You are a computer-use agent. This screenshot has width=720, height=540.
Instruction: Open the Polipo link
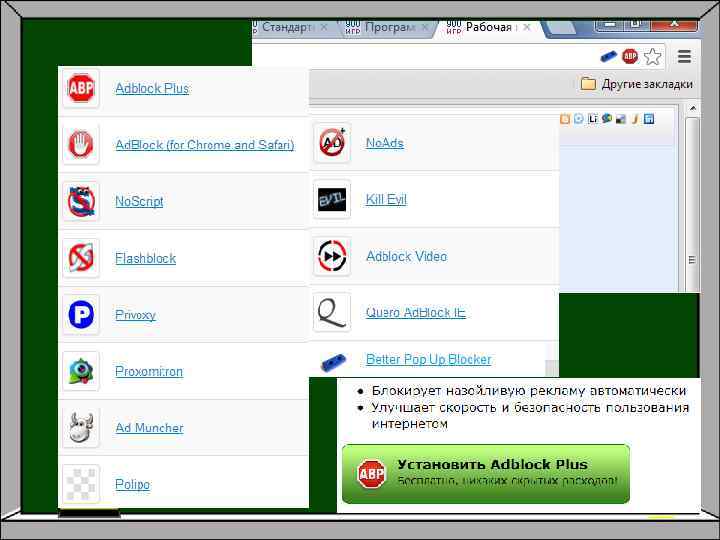[x=132, y=484]
